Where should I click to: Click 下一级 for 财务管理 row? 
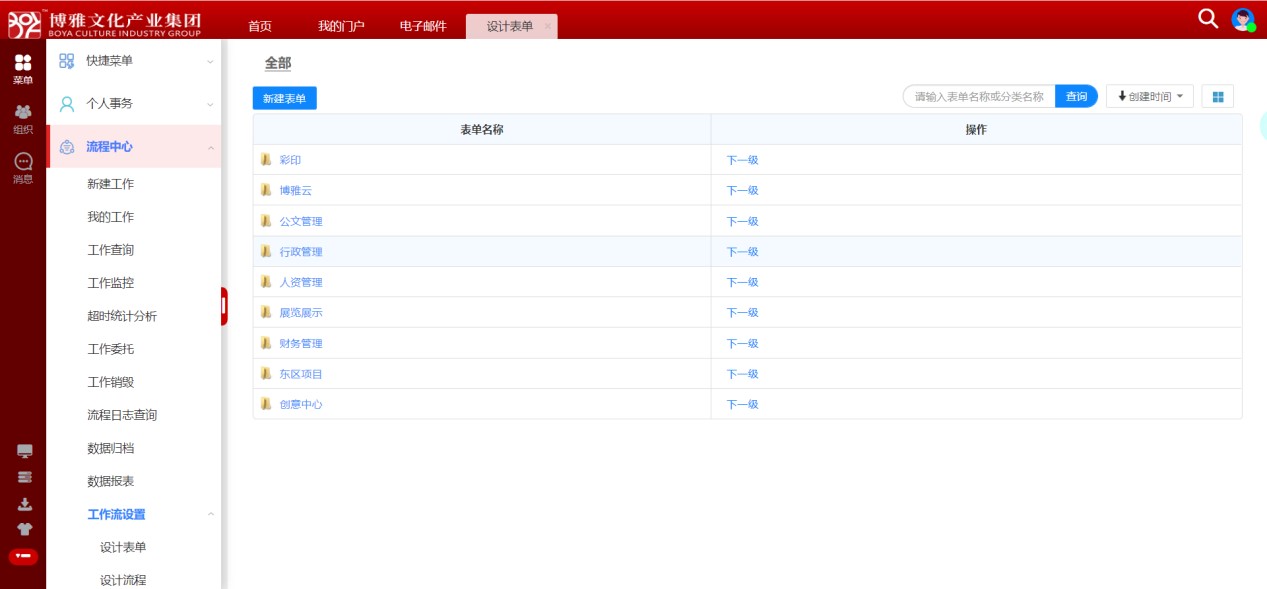point(742,344)
